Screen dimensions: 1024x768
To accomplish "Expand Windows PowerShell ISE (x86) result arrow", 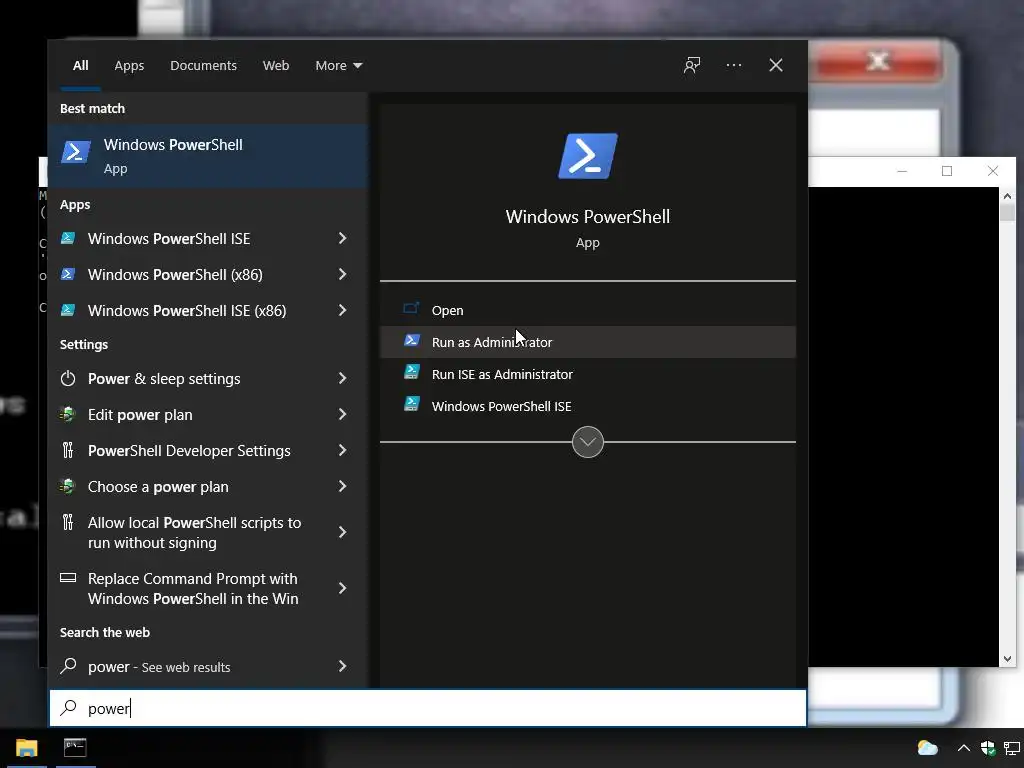I will click(x=342, y=310).
